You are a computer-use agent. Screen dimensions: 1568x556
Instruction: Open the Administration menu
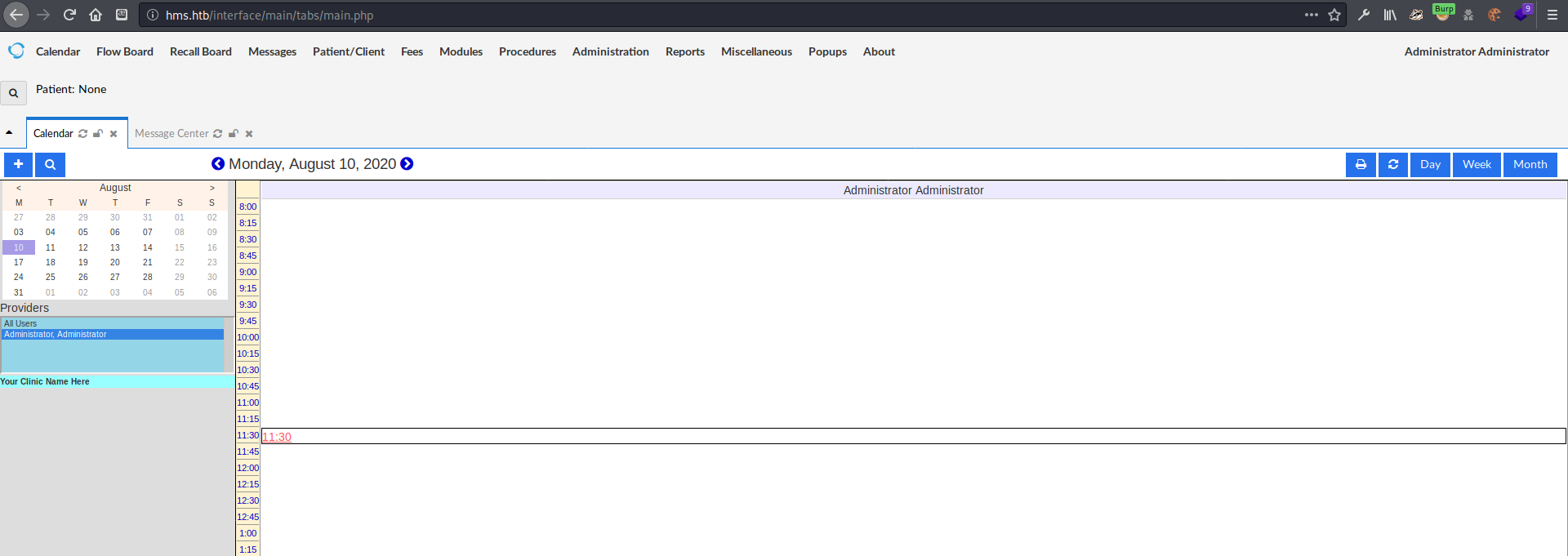click(610, 51)
